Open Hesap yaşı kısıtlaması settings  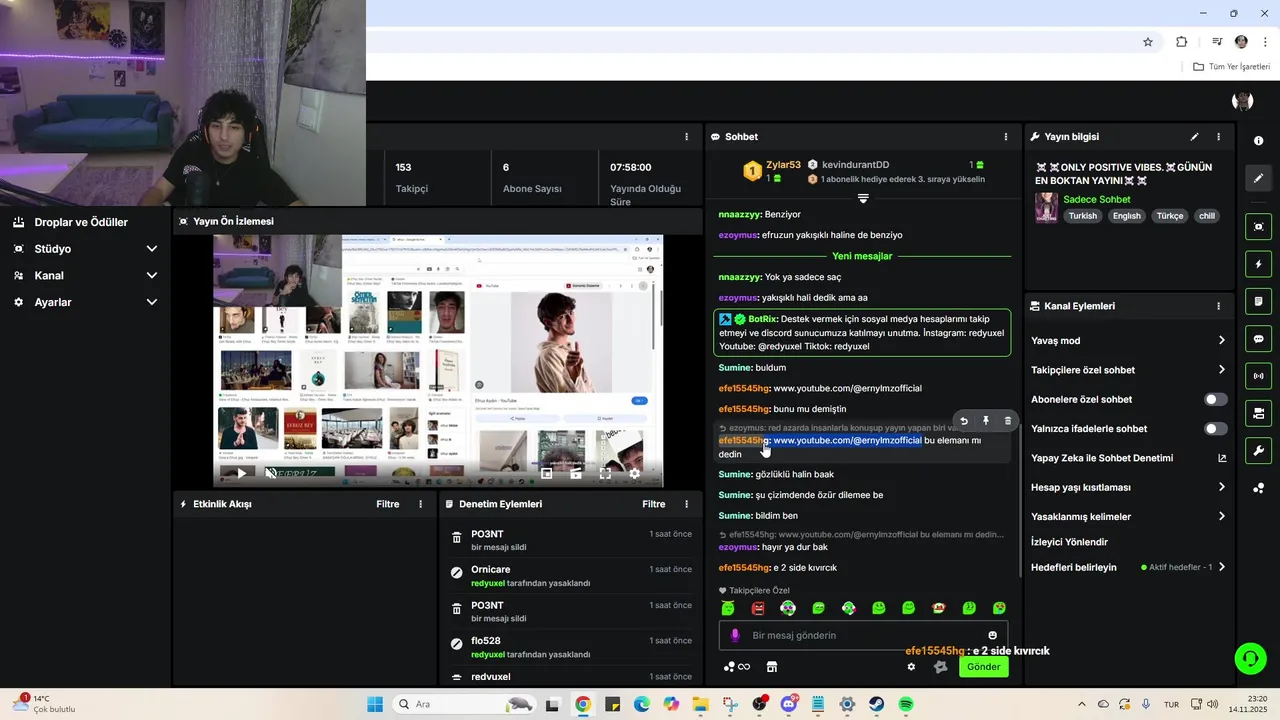tap(1128, 487)
